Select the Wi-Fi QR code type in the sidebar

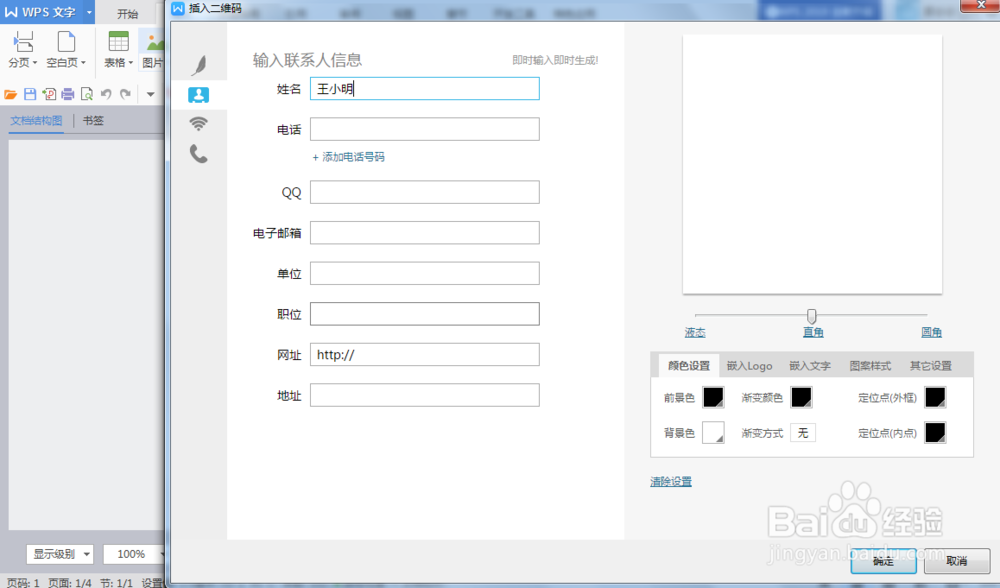tap(198, 122)
